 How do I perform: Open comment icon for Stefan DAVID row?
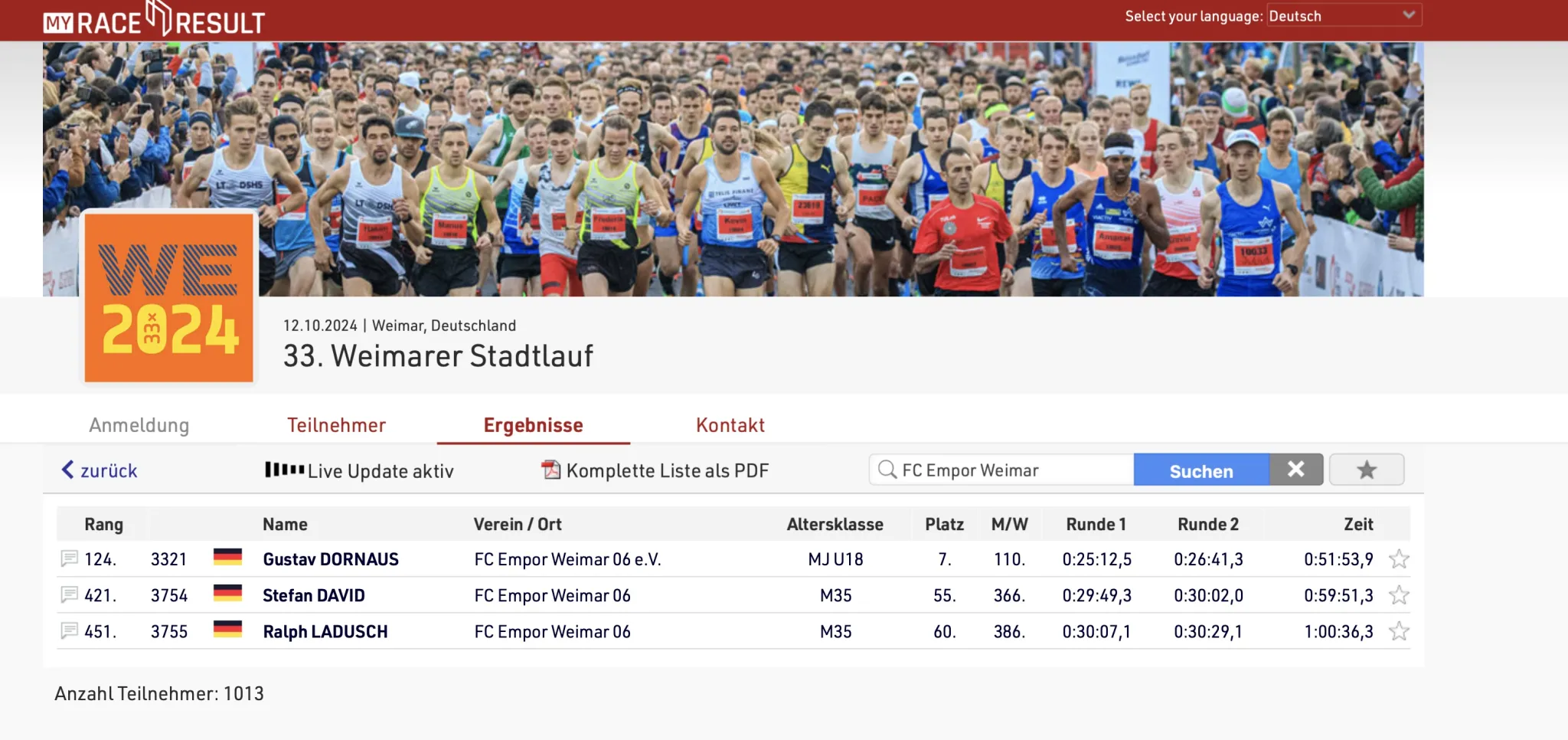pos(69,594)
